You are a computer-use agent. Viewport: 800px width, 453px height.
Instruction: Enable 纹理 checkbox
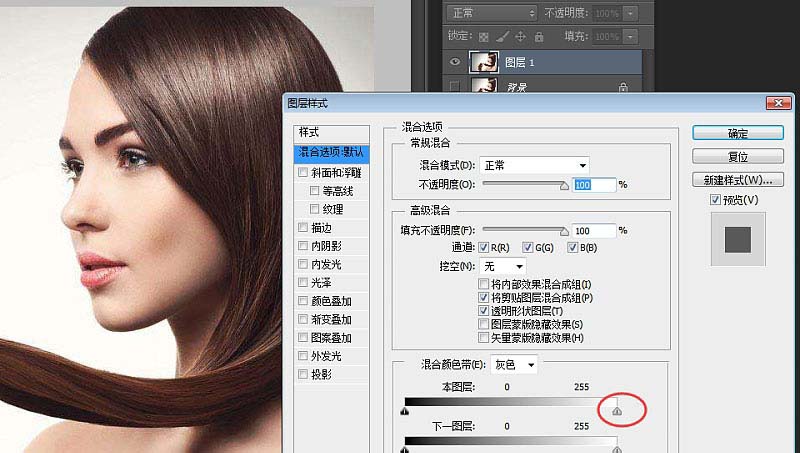(x=315, y=209)
